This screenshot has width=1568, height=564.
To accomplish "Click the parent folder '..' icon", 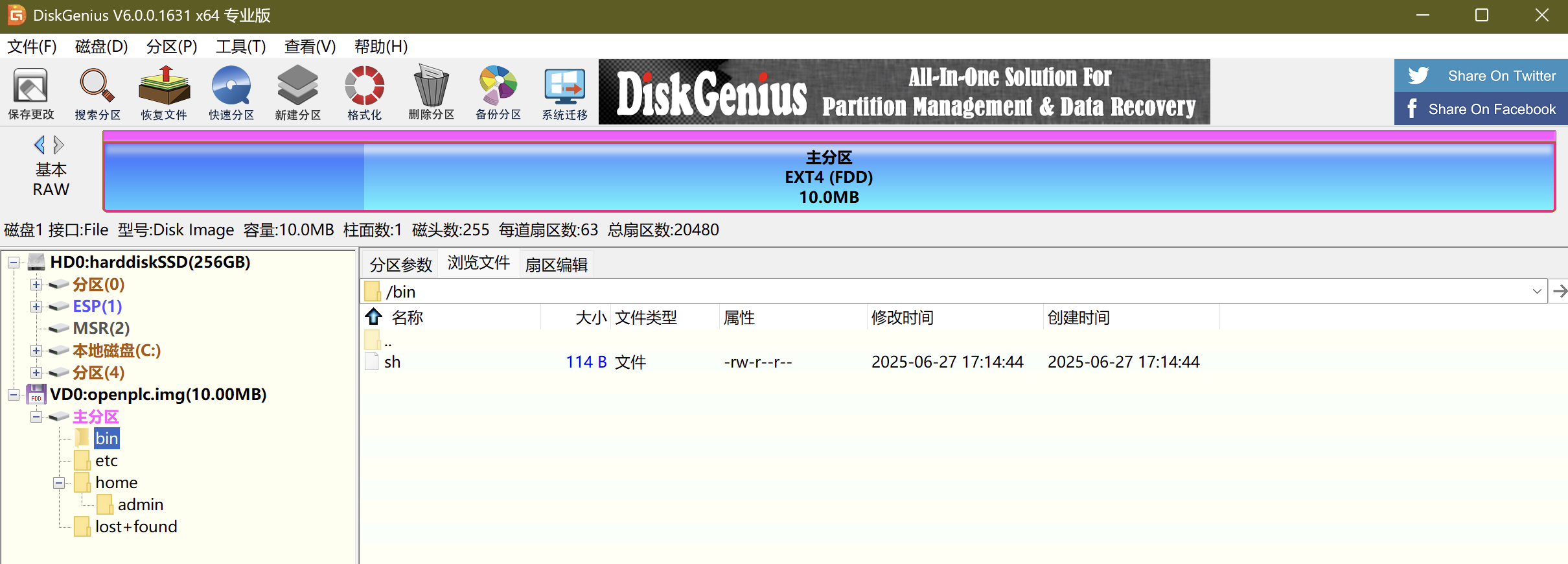I will coord(372,340).
